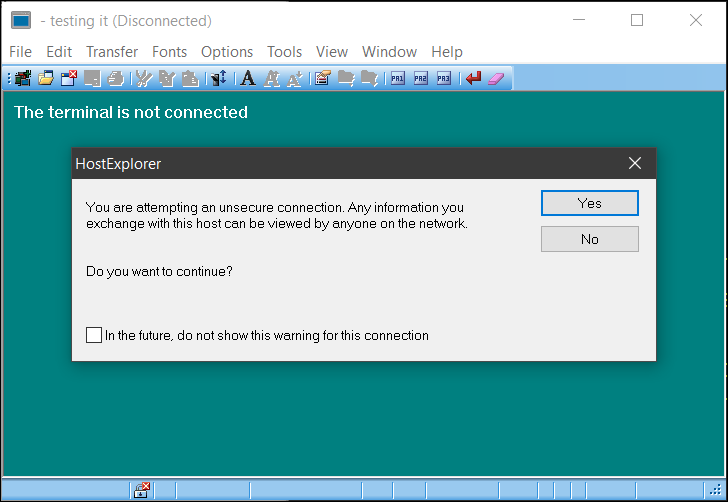Click the greyed Print icon
The width and height of the screenshot is (728, 502).
(115, 78)
